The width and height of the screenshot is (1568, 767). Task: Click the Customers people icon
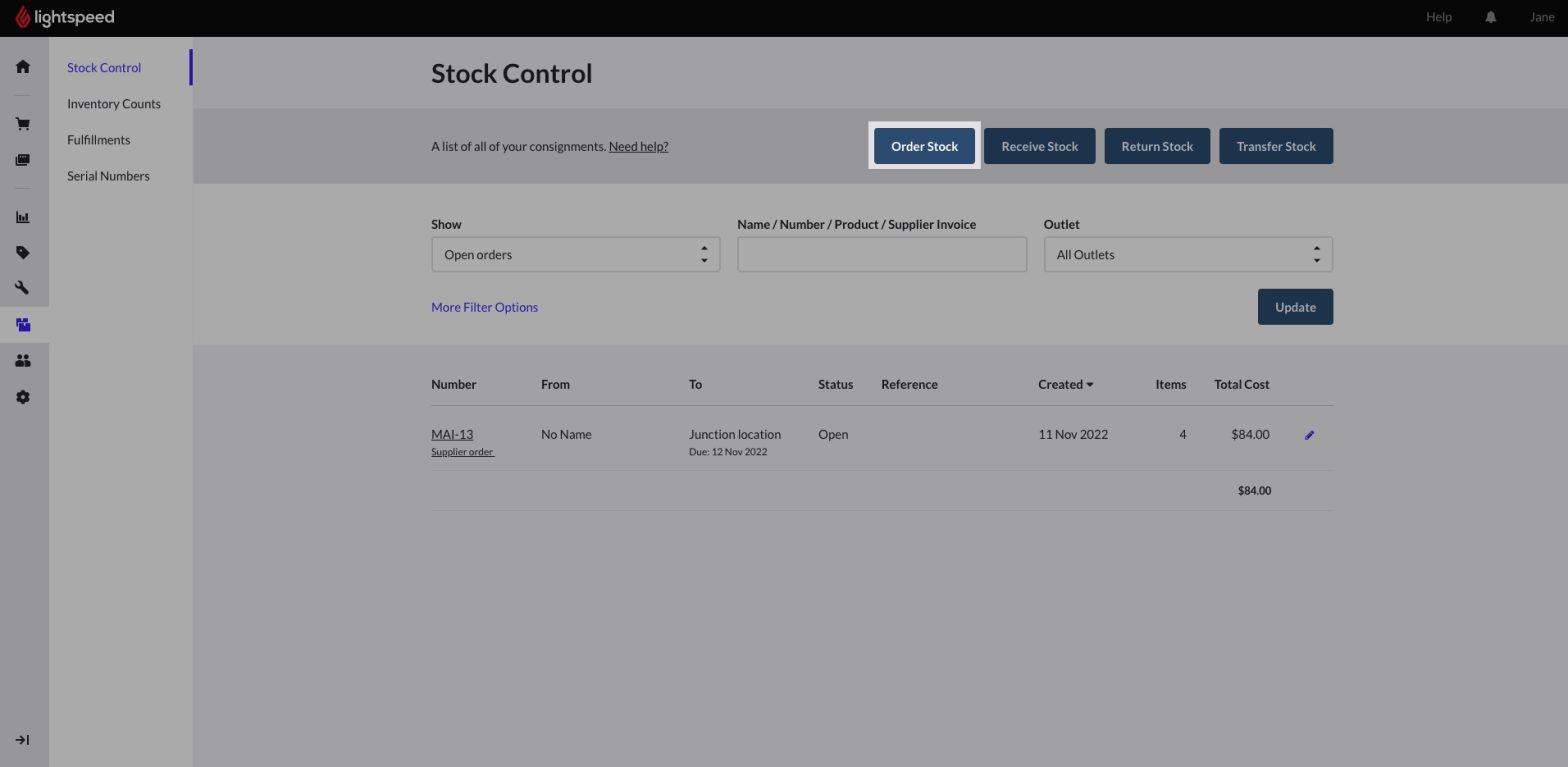tap(23, 361)
